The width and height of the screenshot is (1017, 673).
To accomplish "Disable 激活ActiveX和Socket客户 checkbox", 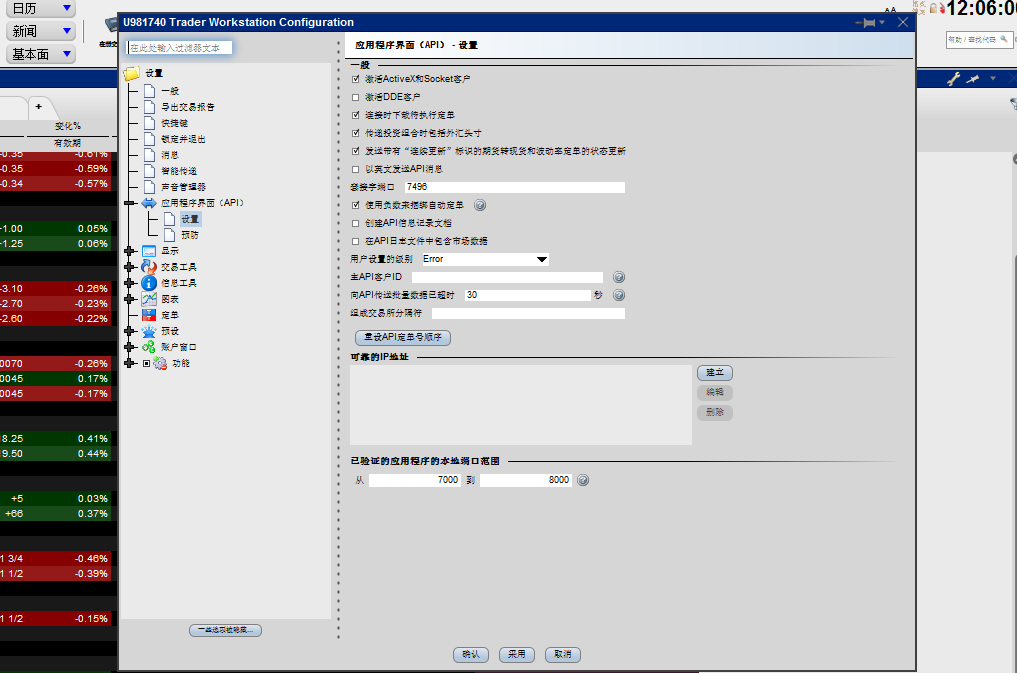I will pos(355,79).
